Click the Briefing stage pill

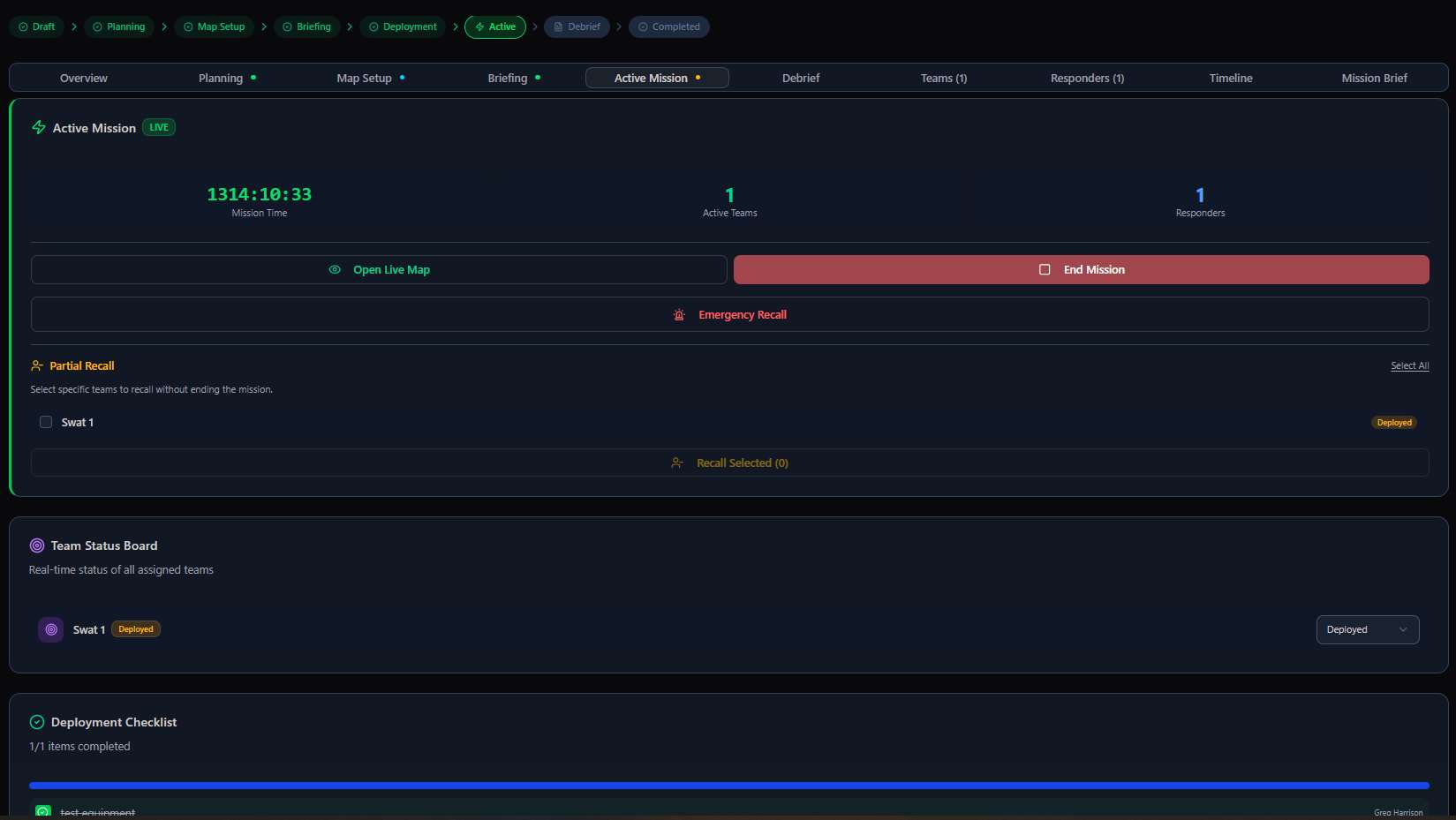click(307, 26)
